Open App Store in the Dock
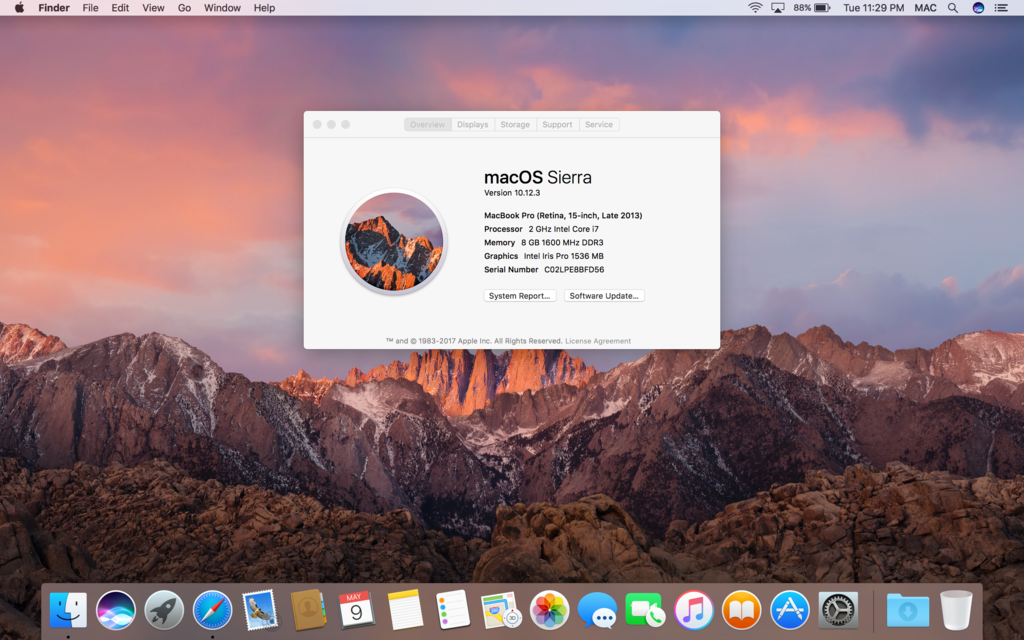This screenshot has height=640, width=1024. coord(790,610)
